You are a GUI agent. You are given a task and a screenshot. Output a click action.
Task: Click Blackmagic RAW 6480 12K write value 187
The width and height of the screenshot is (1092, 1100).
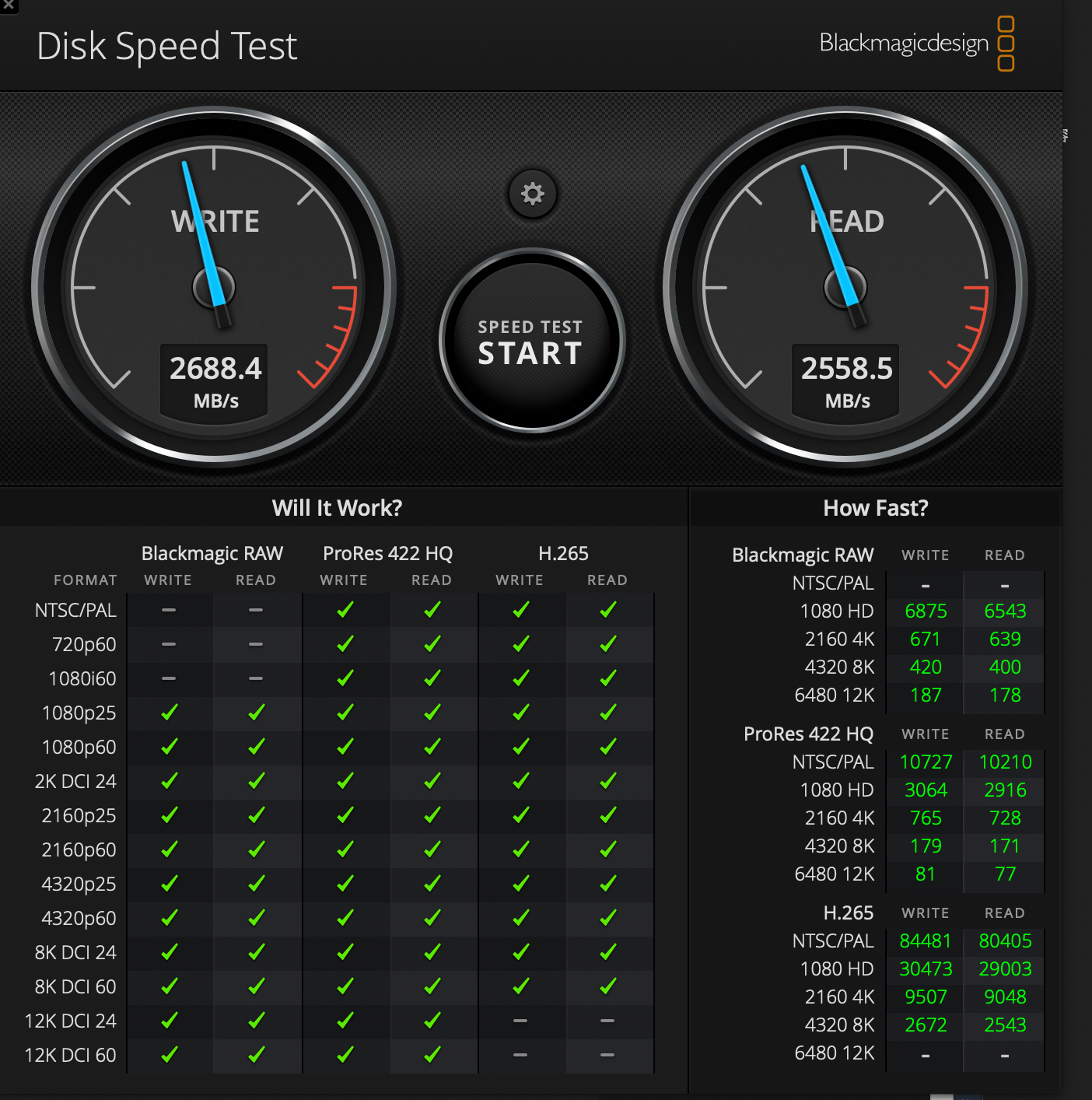926,695
